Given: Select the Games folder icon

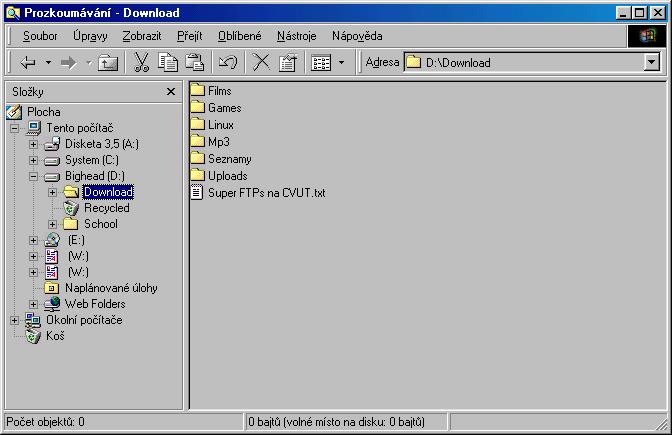Looking at the screenshot, I should click(198, 107).
